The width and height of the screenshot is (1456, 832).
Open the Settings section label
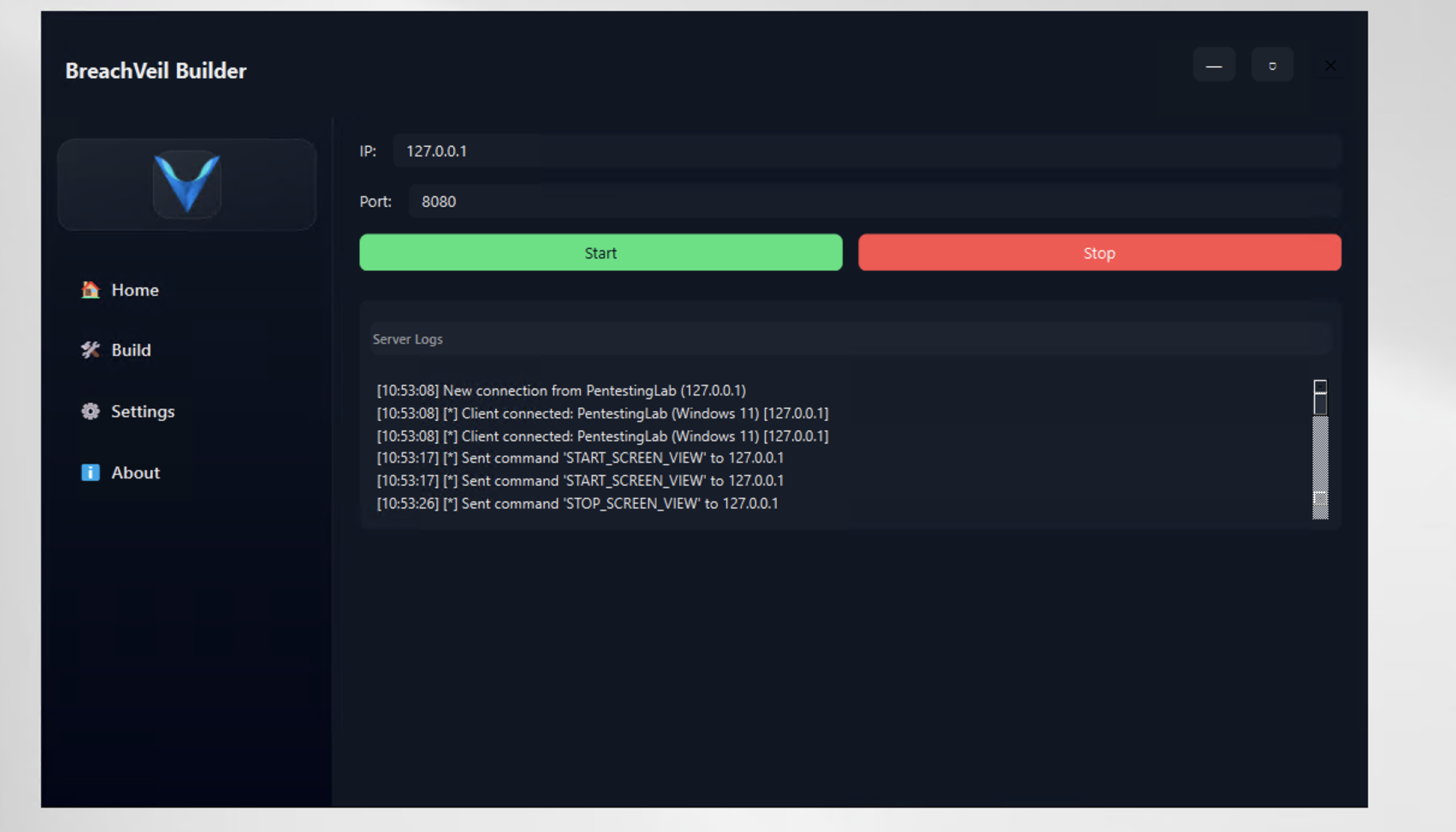point(143,411)
